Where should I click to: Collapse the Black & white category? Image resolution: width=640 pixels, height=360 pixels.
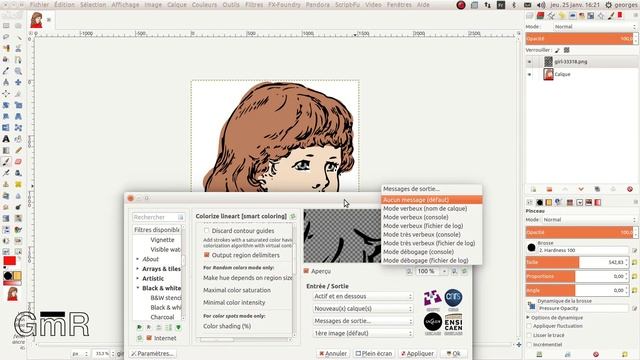(x=138, y=288)
